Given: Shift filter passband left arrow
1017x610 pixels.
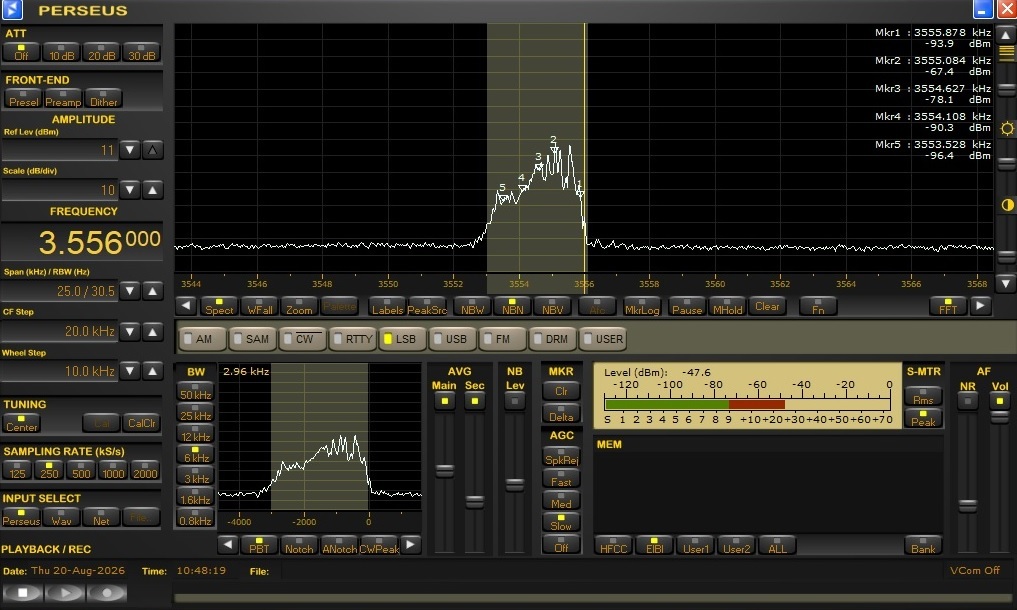Looking at the screenshot, I should (x=227, y=544).
